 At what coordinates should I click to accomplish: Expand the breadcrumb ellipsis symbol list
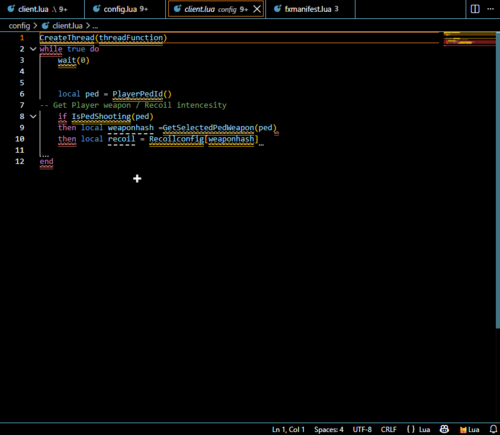(95, 26)
